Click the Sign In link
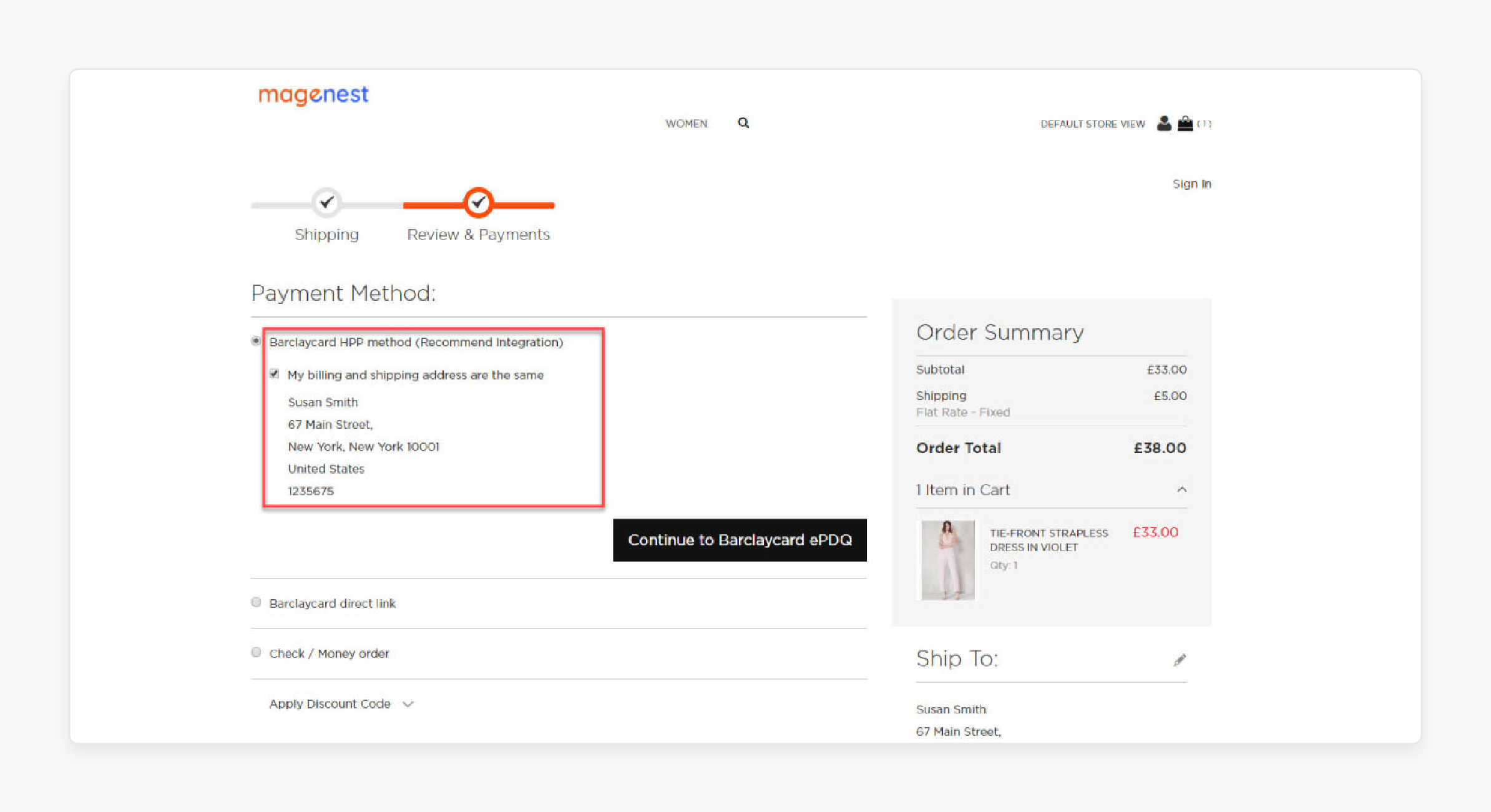The width and height of the screenshot is (1491, 812). point(1191,183)
